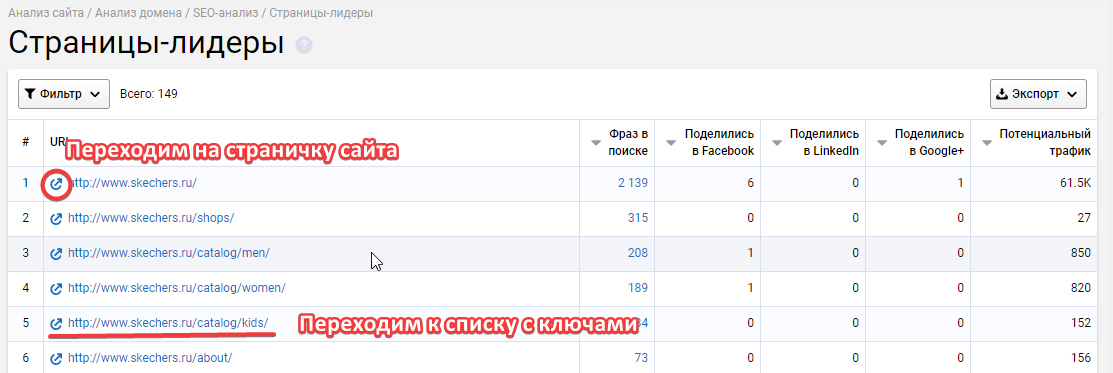Click phrases count 208
The height and width of the screenshot is (373, 1113).
[637, 253]
